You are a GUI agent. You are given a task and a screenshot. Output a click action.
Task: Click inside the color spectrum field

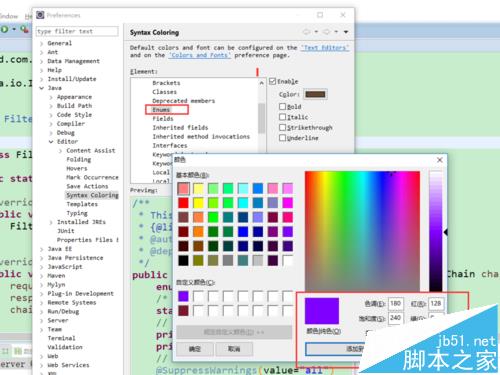click(x=362, y=231)
